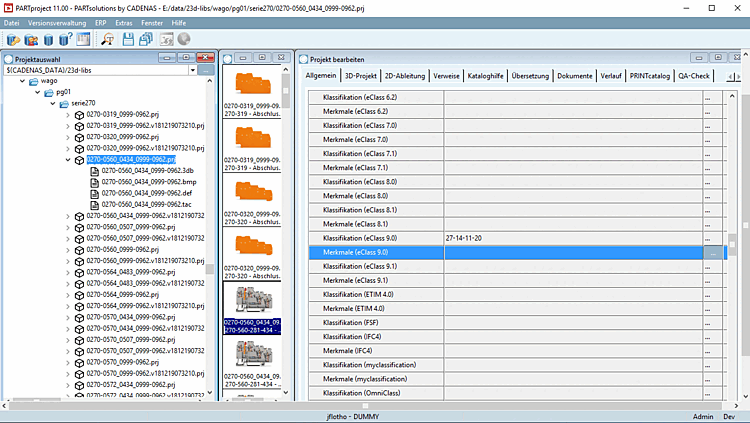750x423 pixels.
Task: Click the grey globe icon in toolbar
Action: coord(184,39)
